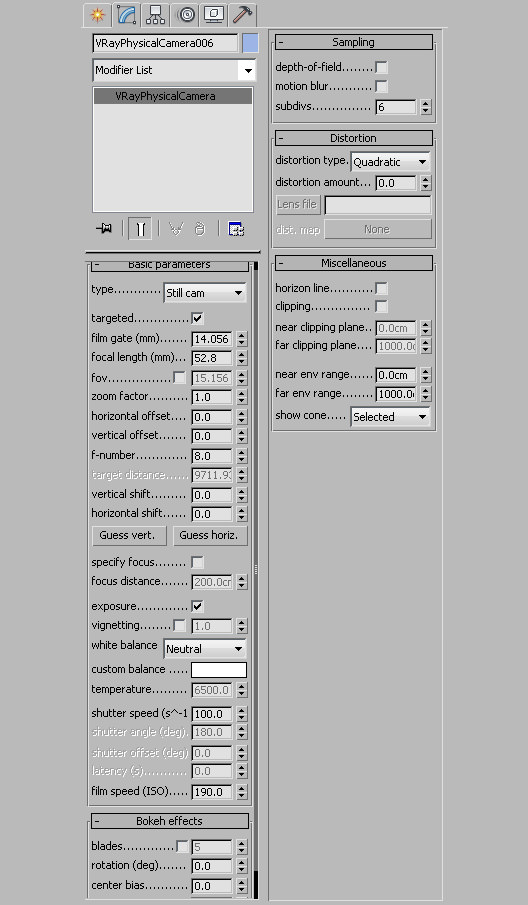The height and width of the screenshot is (905, 528).
Task: Toggle the exposure checkbox
Action: (x=197, y=607)
